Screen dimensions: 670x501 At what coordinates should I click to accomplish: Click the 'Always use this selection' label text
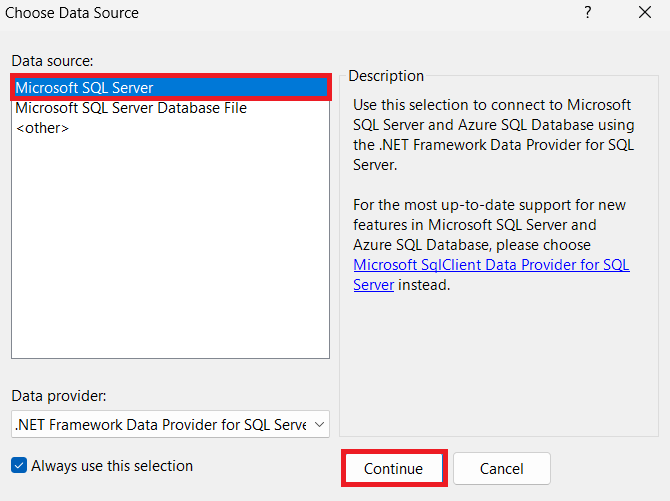[112, 466]
